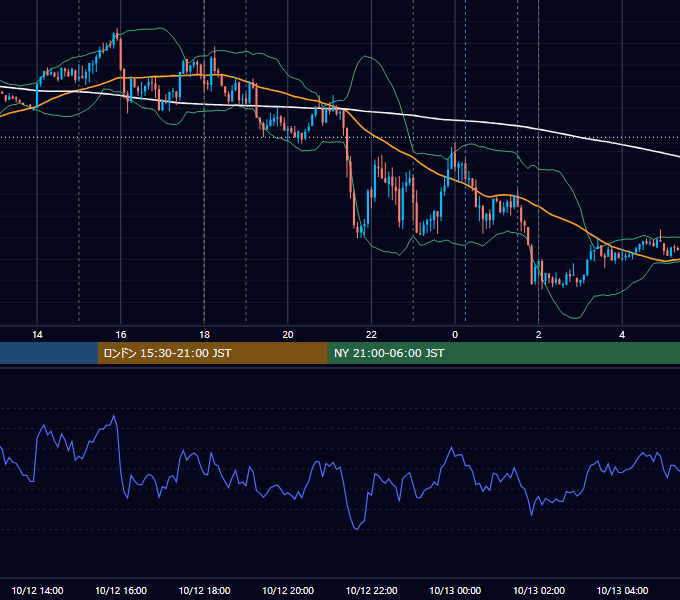
Task: Click hour label 4 on price chart axis
Action: [x=622, y=334]
